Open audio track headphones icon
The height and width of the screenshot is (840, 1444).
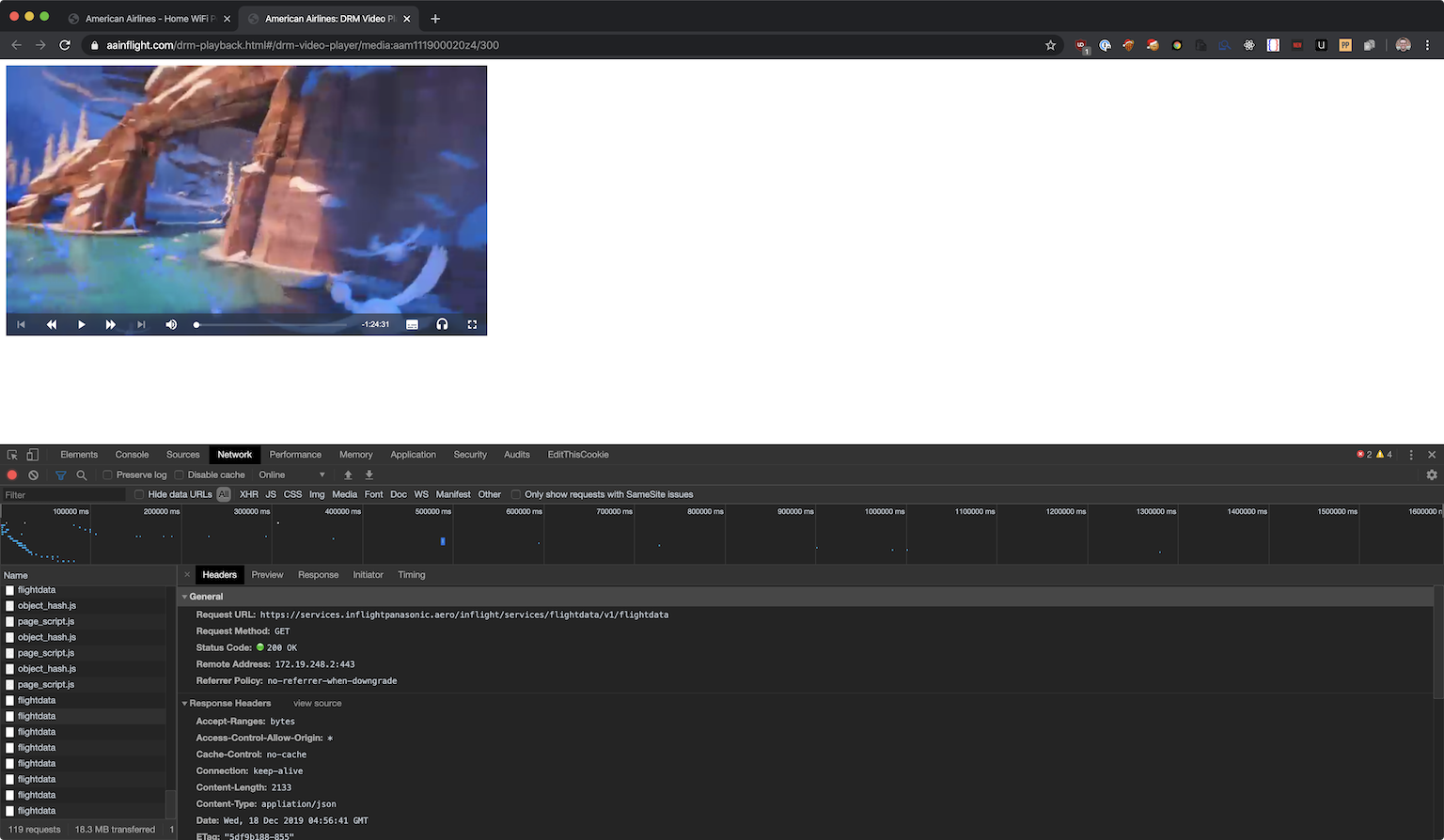click(442, 324)
